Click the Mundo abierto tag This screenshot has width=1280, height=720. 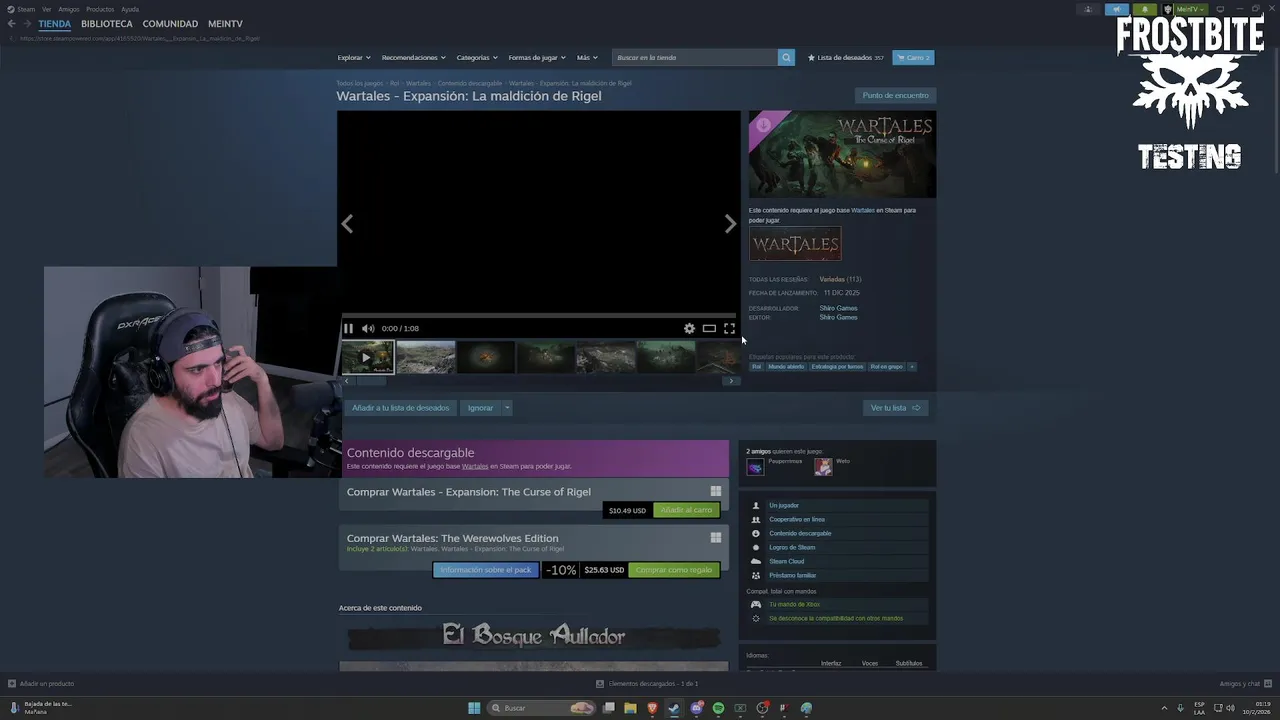[786, 367]
